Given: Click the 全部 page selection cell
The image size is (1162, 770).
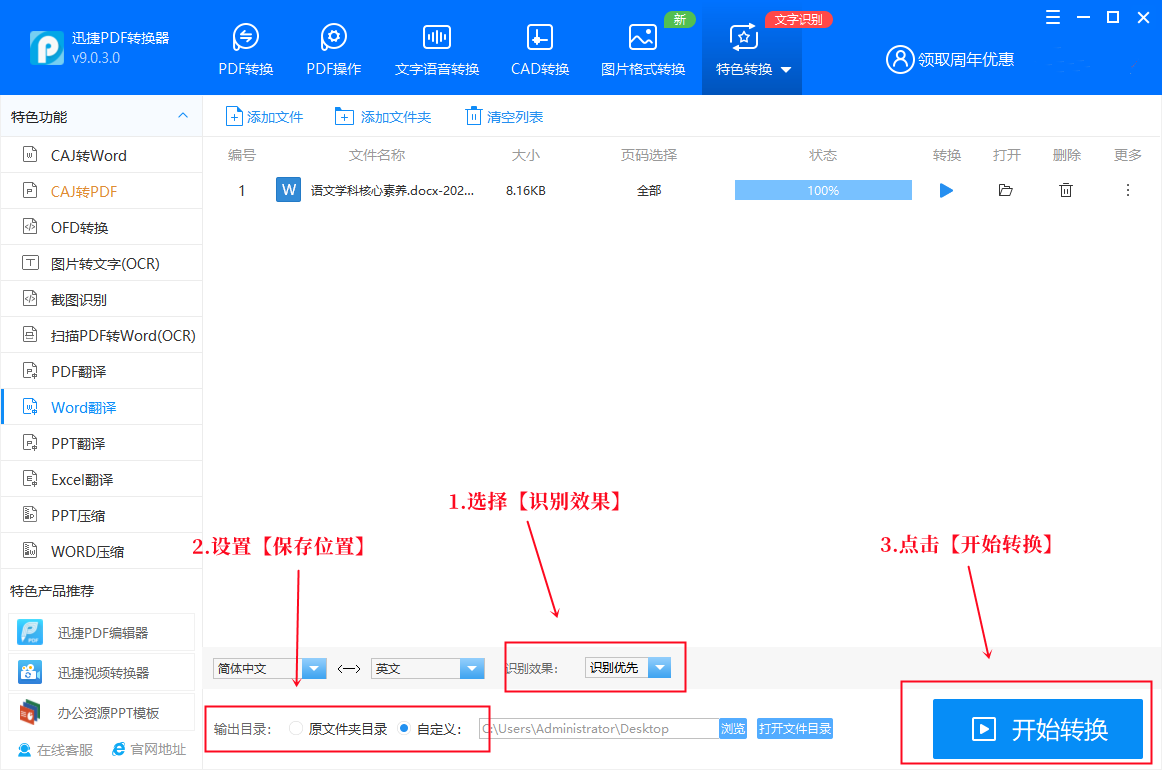Looking at the screenshot, I should (649, 190).
